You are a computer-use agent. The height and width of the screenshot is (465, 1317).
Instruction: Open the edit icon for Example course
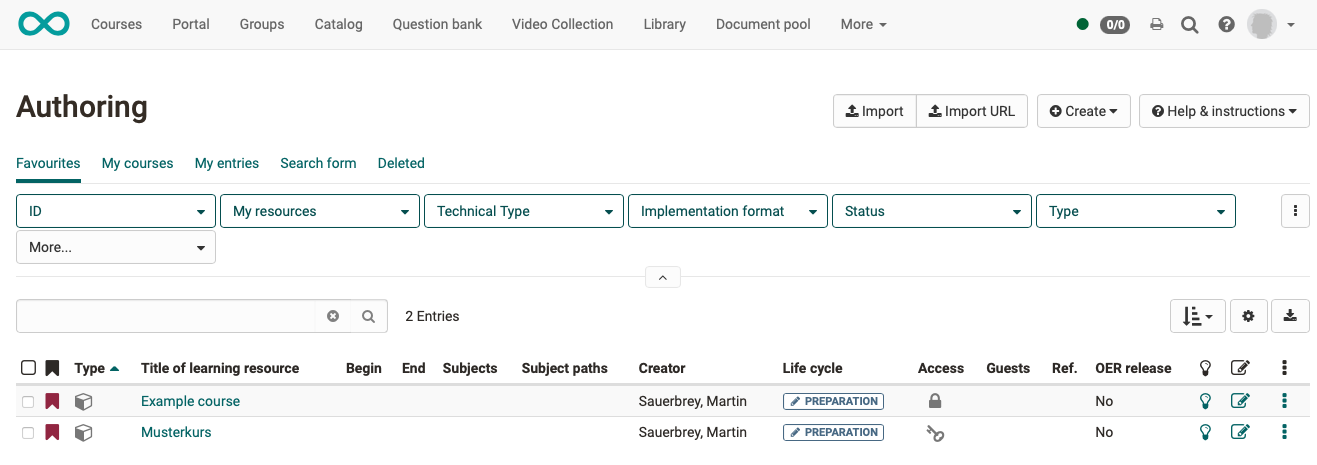tap(1240, 401)
